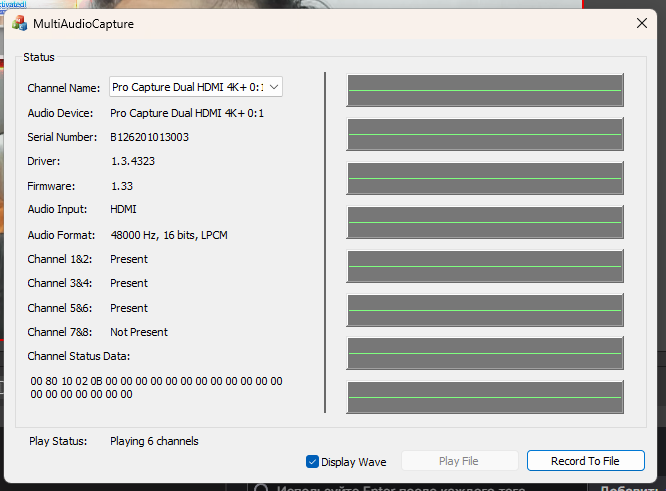
Task: Click the channel status hex data line
Action: [156, 388]
